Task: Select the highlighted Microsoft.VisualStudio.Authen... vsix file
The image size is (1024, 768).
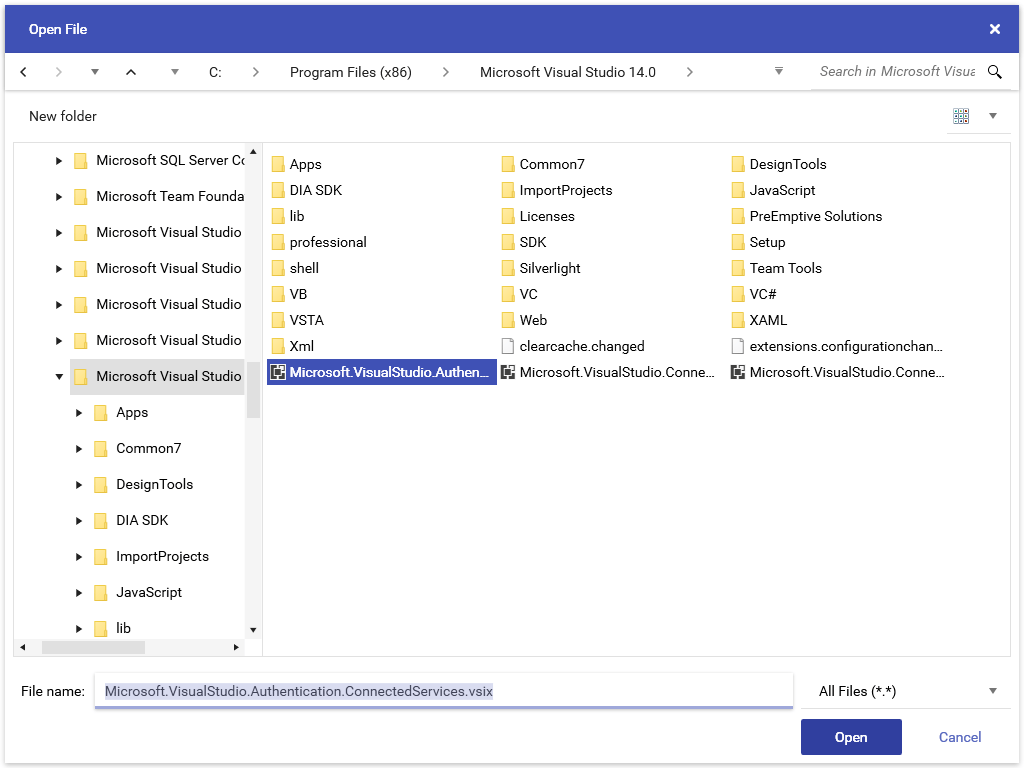Action: click(381, 372)
